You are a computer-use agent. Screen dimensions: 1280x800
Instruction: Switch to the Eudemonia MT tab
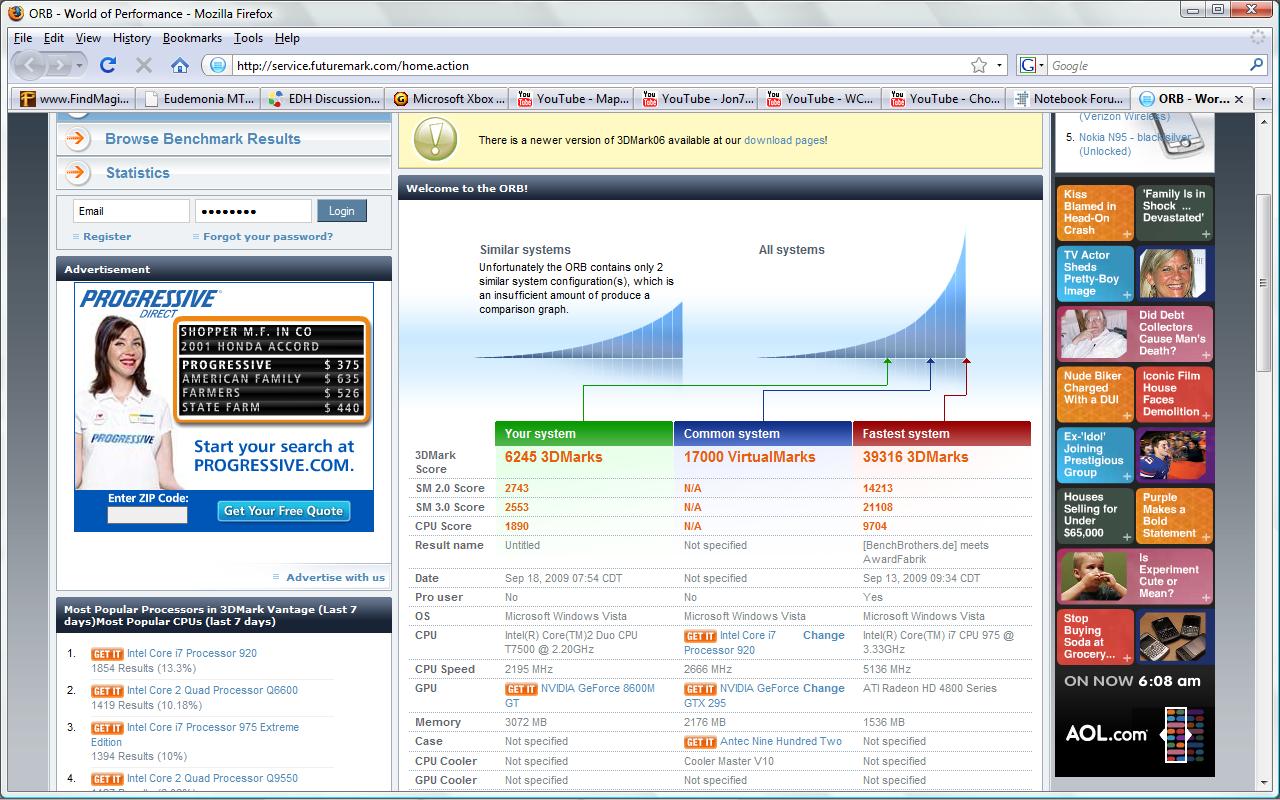click(199, 99)
